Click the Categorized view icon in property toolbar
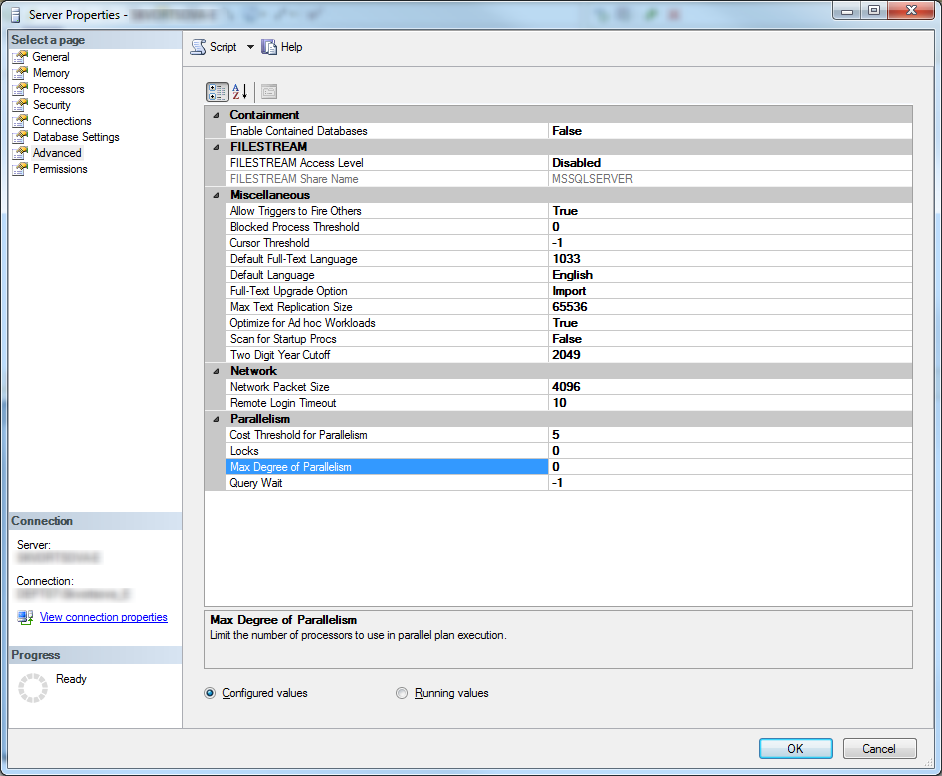Image resolution: width=942 pixels, height=776 pixels. point(217,92)
